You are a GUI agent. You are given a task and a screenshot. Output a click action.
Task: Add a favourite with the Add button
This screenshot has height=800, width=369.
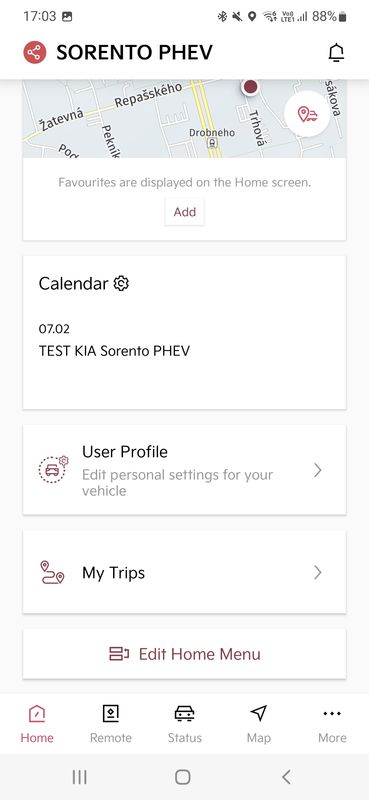tap(185, 212)
